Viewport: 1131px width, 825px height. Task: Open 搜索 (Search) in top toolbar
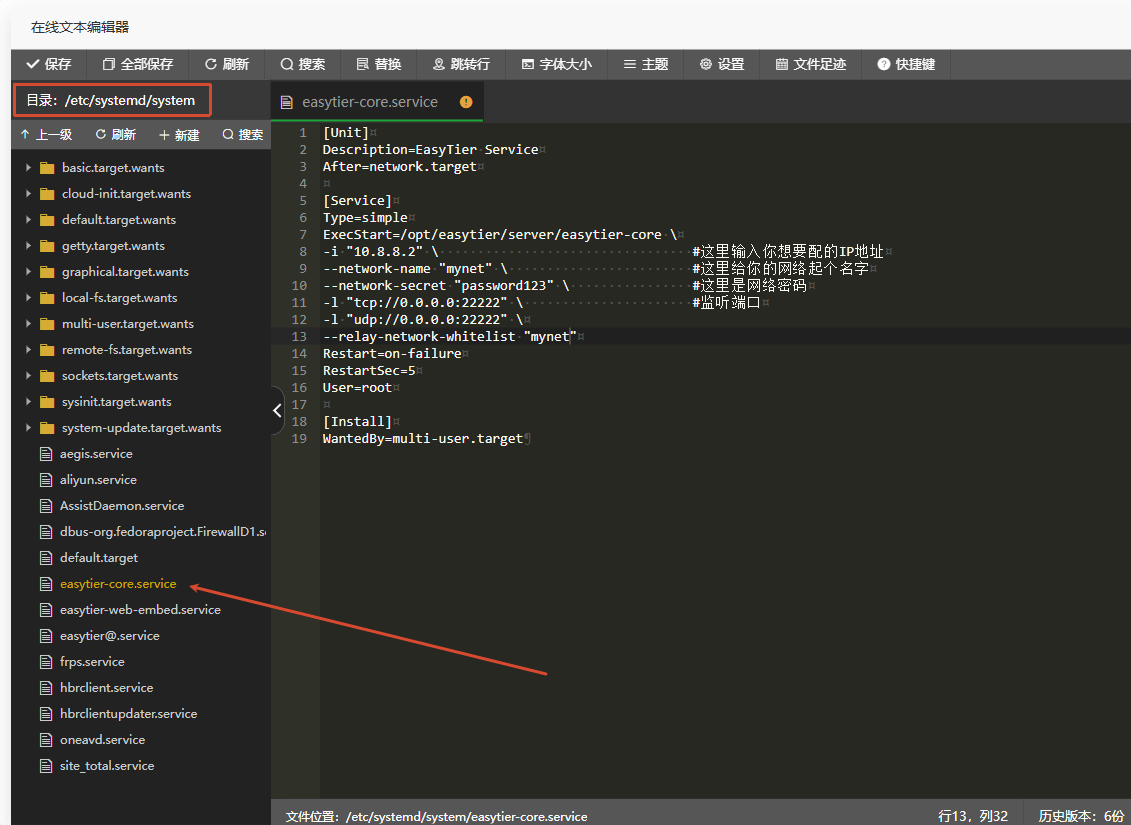coord(302,64)
